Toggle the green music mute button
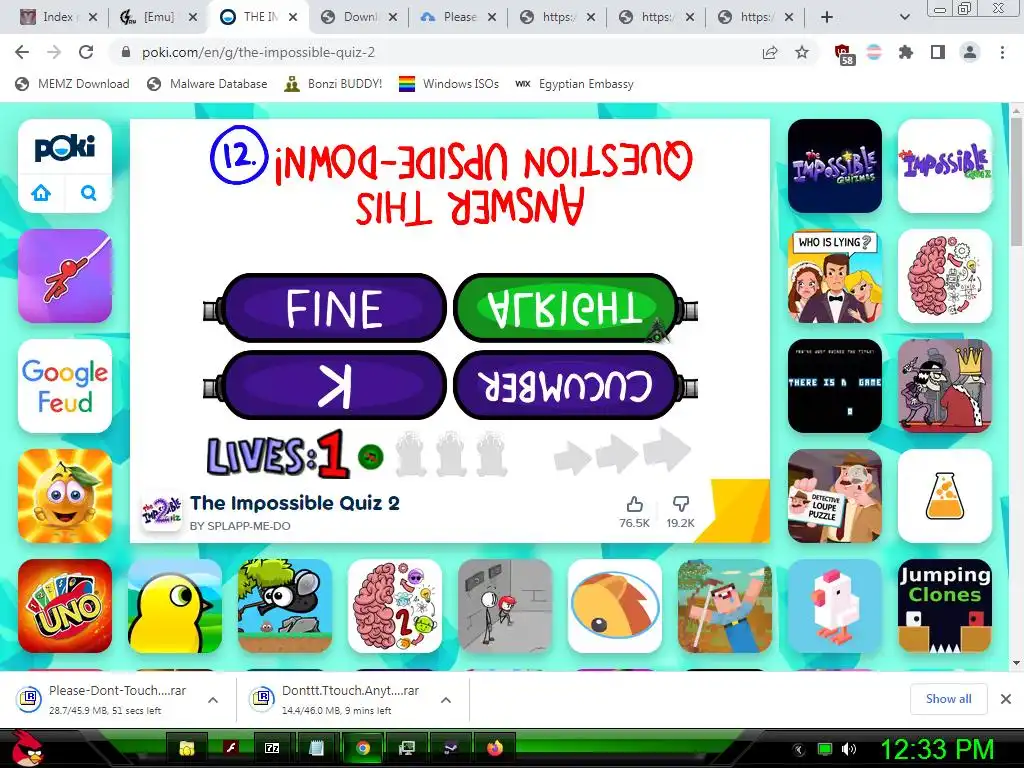This screenshot has width=1024, height=768. [x=371, y=456]
